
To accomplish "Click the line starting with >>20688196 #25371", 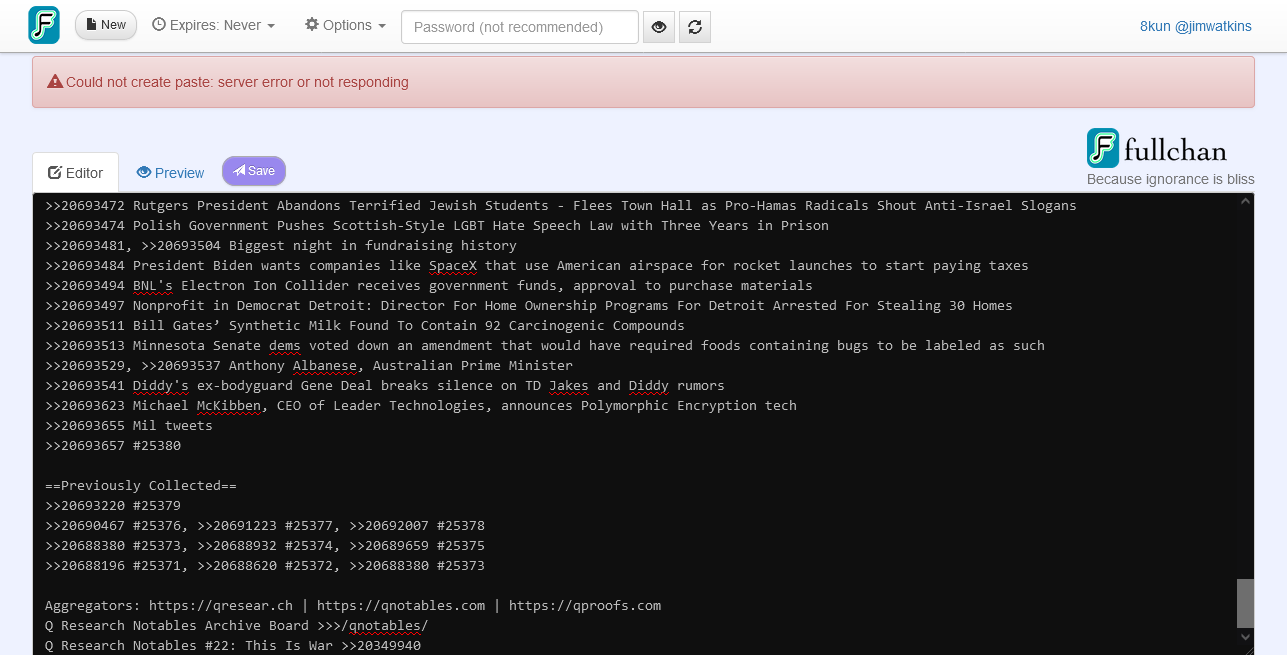I will point(265,566).
